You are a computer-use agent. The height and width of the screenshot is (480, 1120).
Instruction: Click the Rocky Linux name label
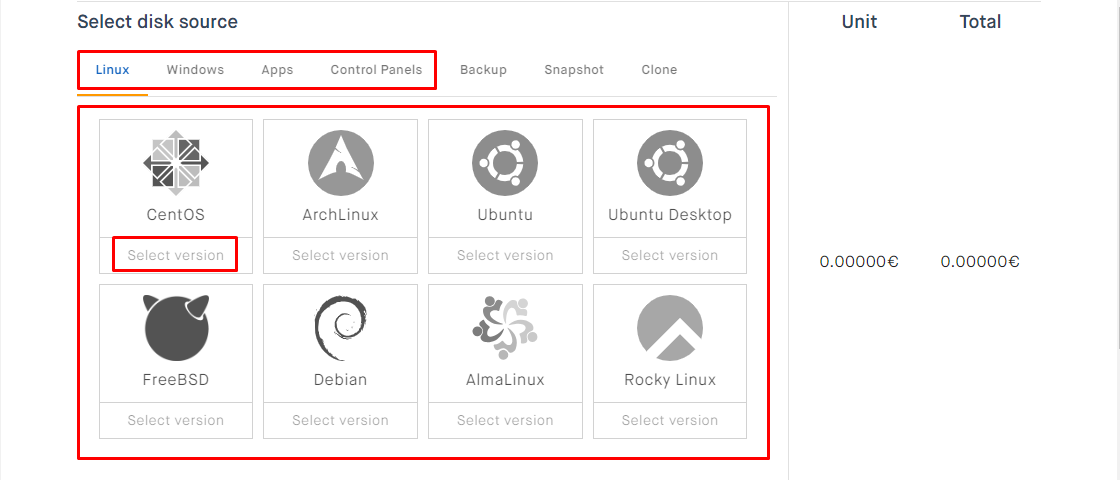(x=670, y=380)
